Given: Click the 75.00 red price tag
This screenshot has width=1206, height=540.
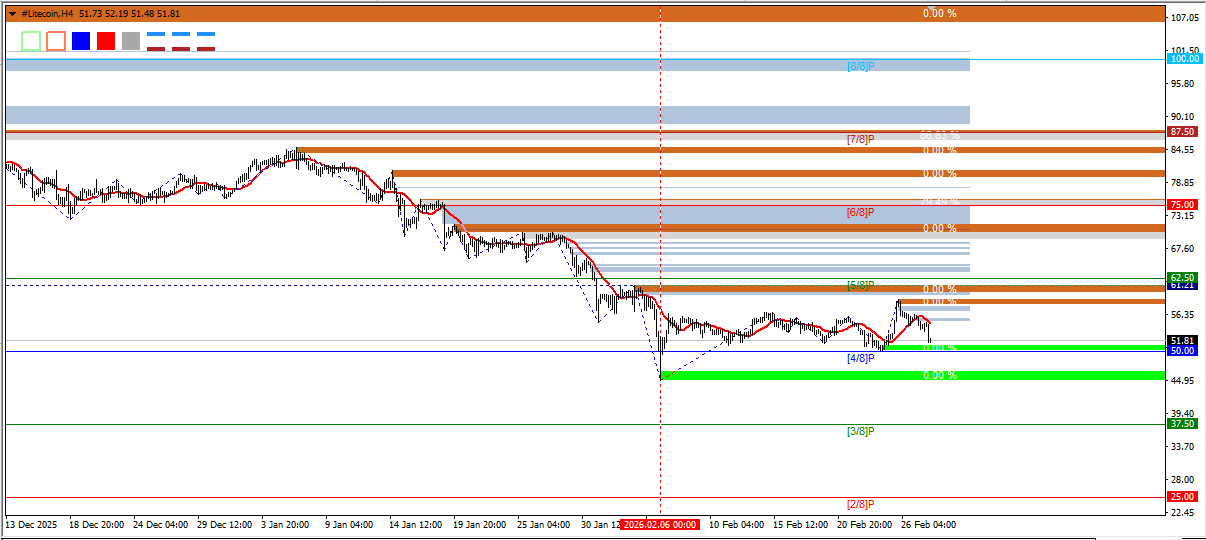Looking at the screenshot, I should [x=1183, y=204].
